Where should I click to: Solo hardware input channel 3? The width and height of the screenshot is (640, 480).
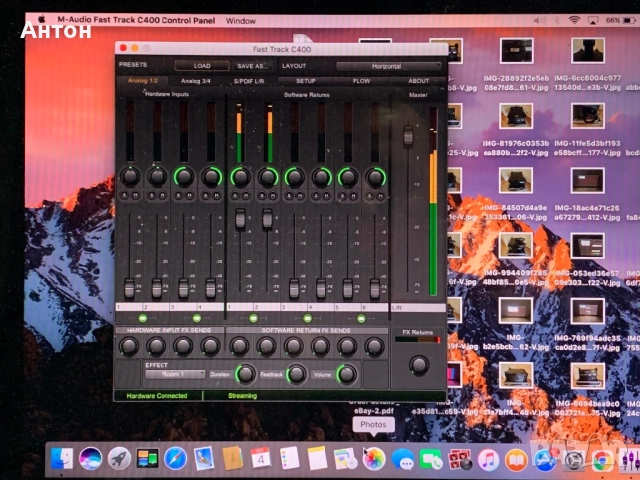pos(178,196)
